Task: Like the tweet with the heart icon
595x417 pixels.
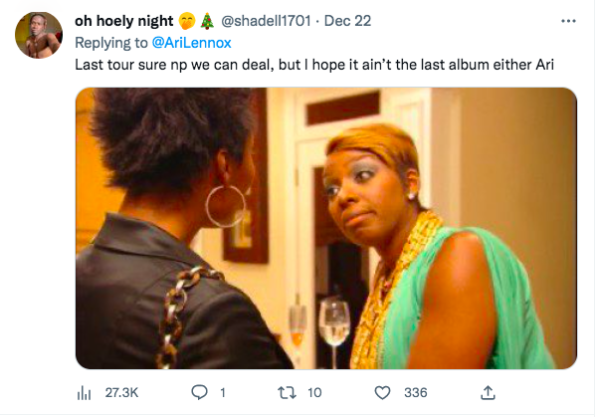Action: 382,393
